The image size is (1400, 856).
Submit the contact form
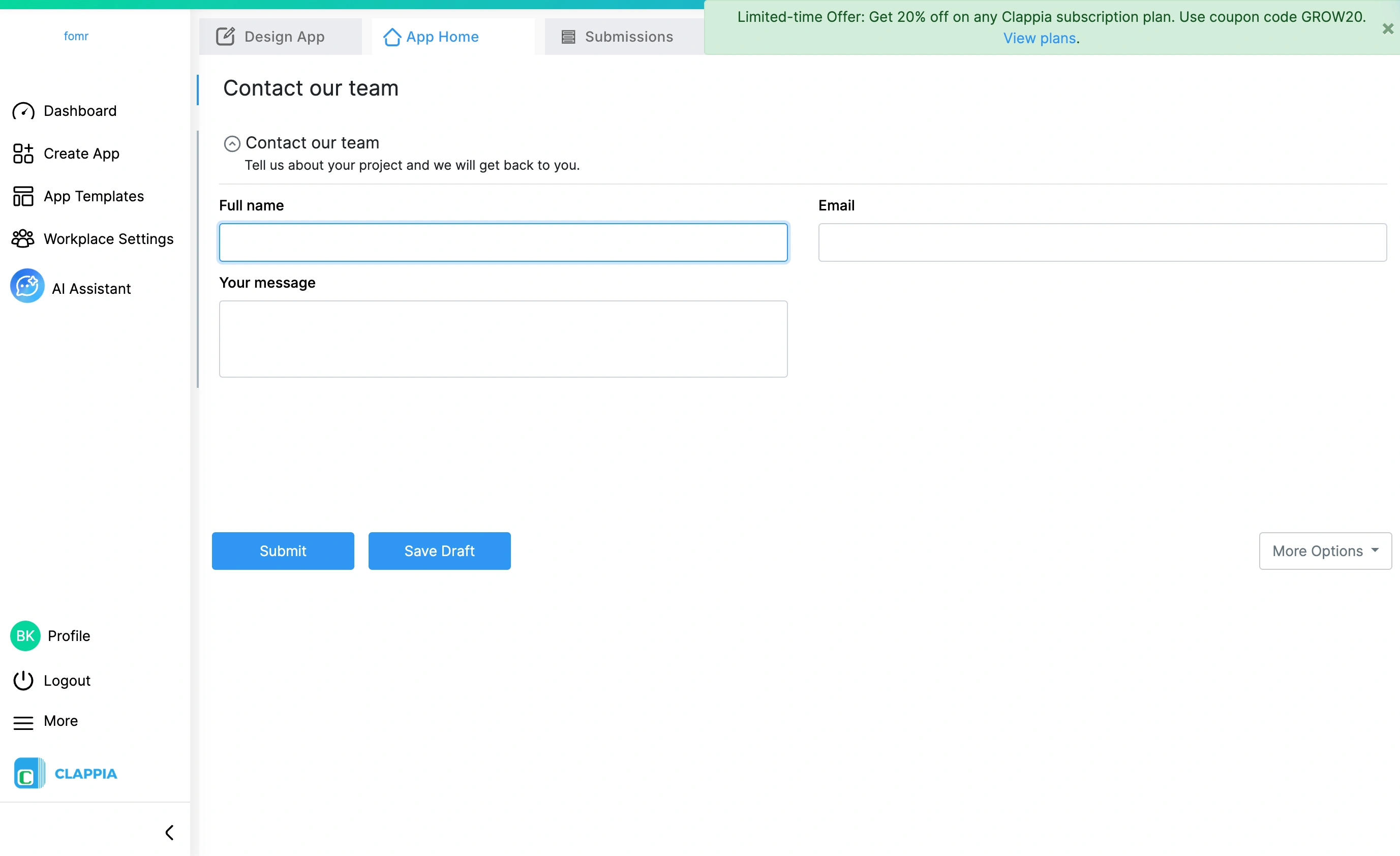(x=283, y=551)
